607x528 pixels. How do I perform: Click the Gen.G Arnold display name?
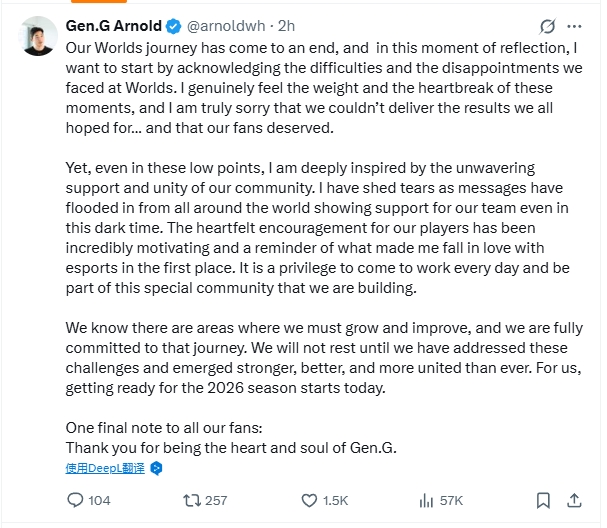point(115,26)
